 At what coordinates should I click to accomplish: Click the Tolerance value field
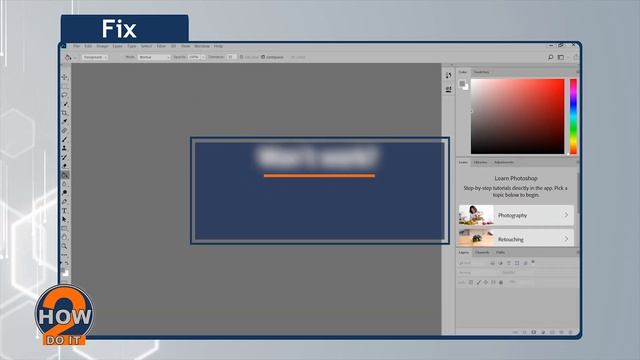231,57
